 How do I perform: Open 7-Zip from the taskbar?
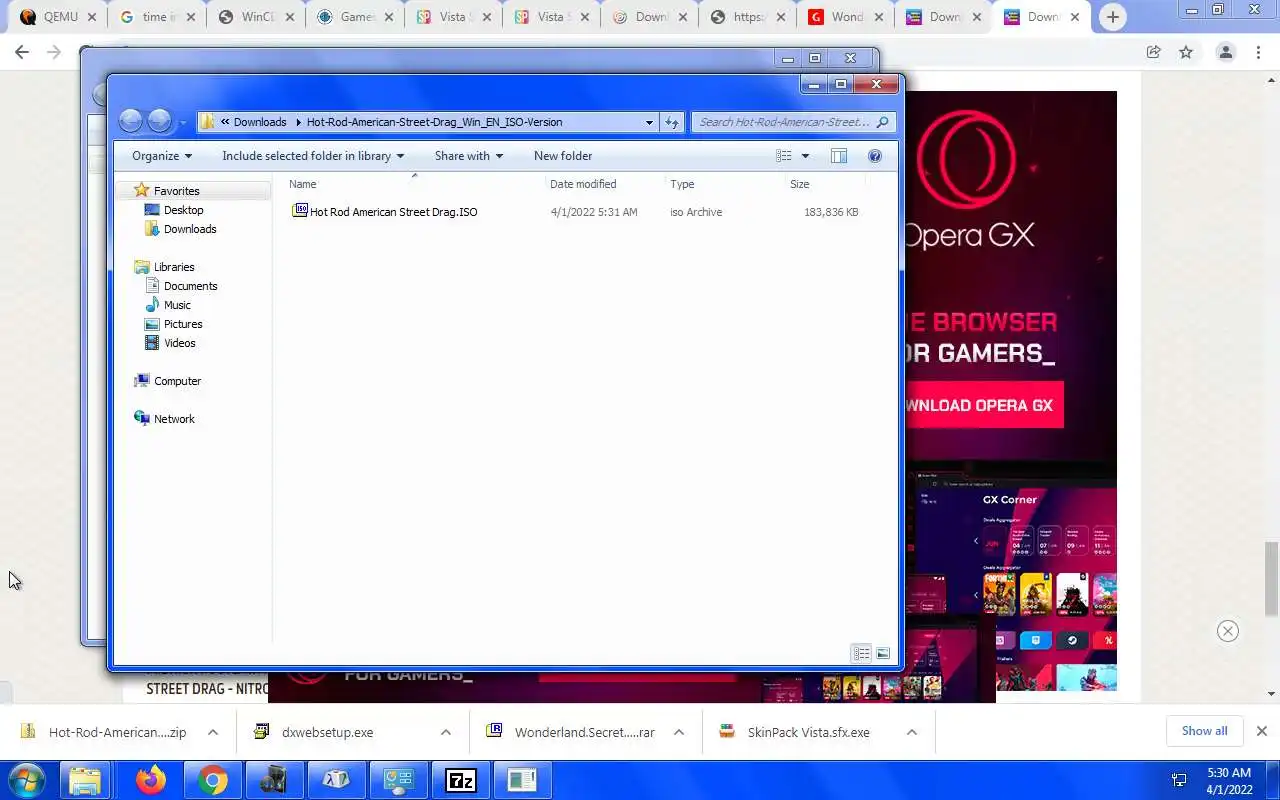point(460,780)
